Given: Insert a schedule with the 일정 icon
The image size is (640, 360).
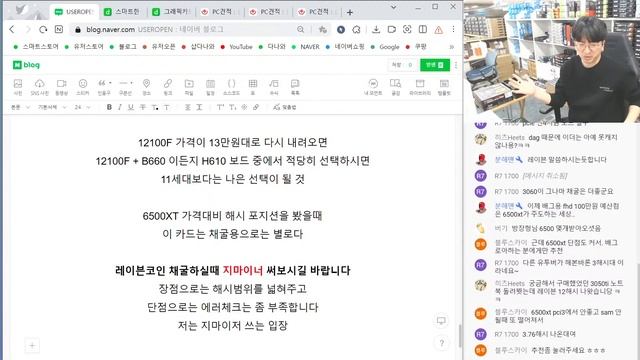Looking at the screenshot, I should [210, 87].
